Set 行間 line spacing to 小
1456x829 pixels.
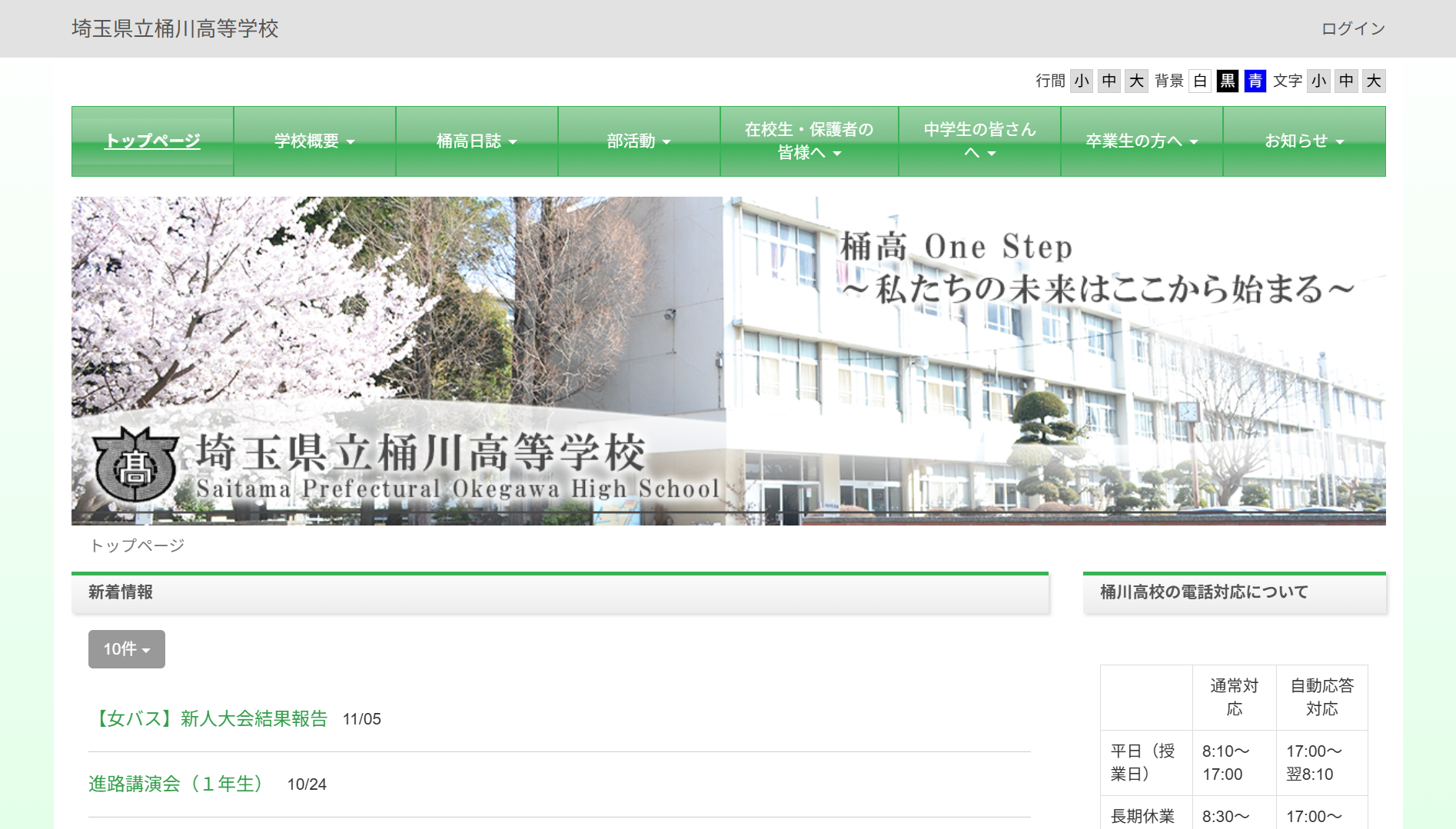click(1082, 81)
